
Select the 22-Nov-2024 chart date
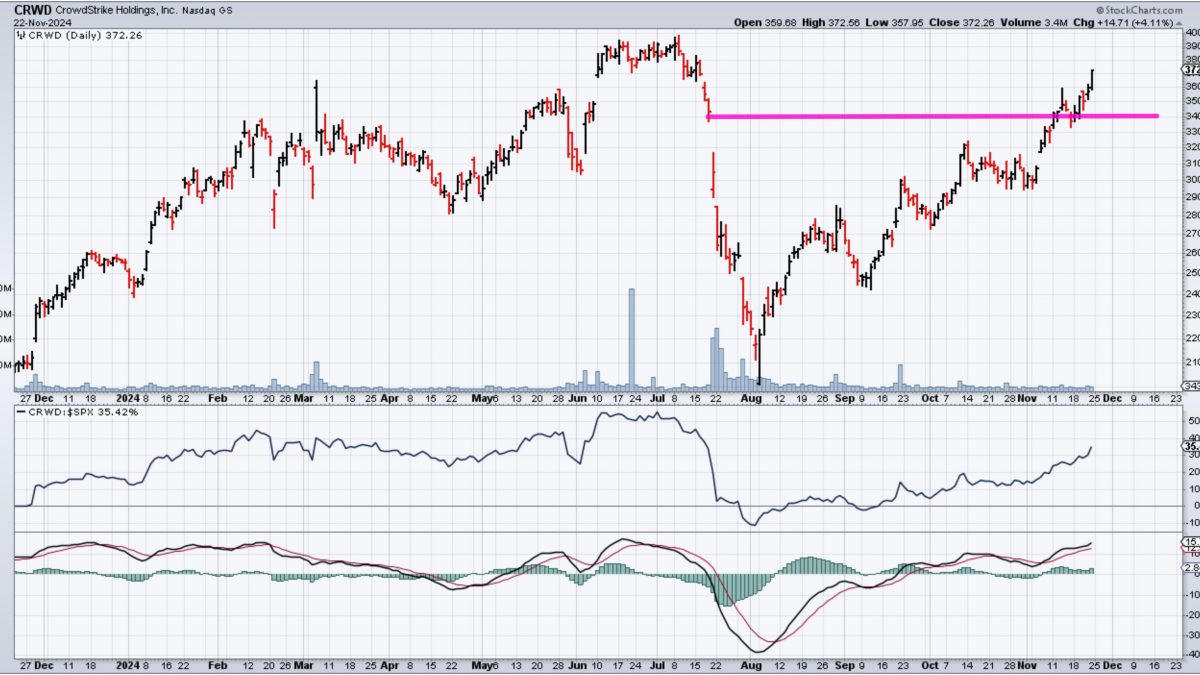tap(45, 22)
